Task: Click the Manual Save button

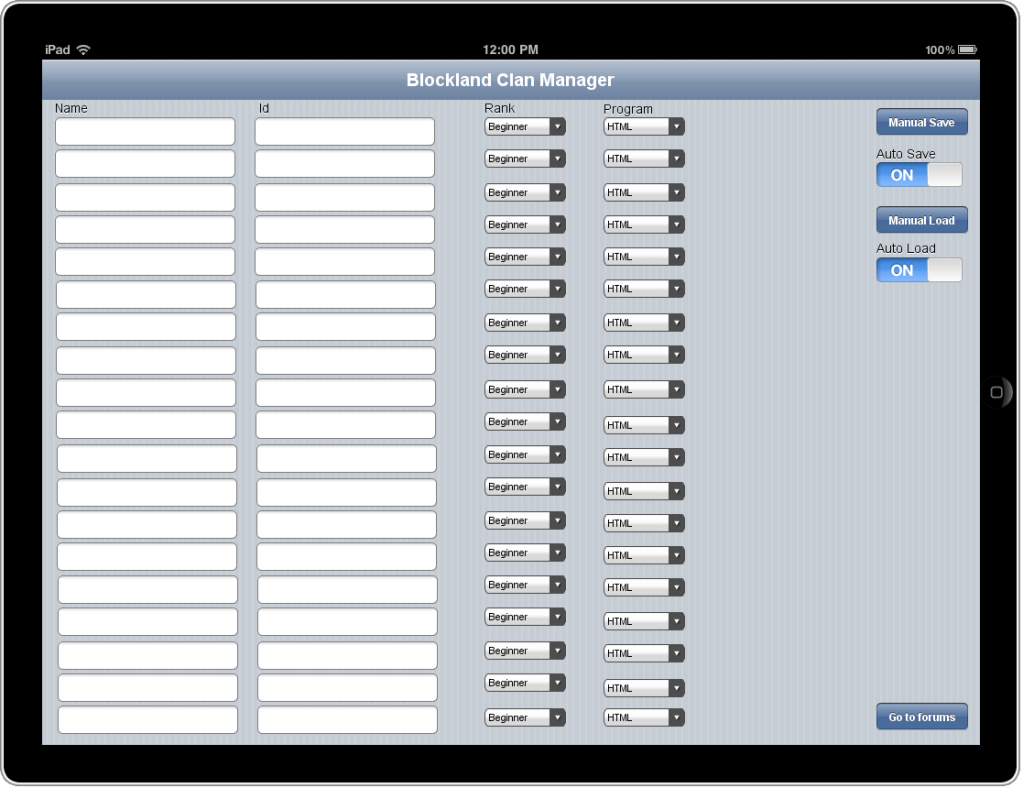Action: tap(921, 122)
